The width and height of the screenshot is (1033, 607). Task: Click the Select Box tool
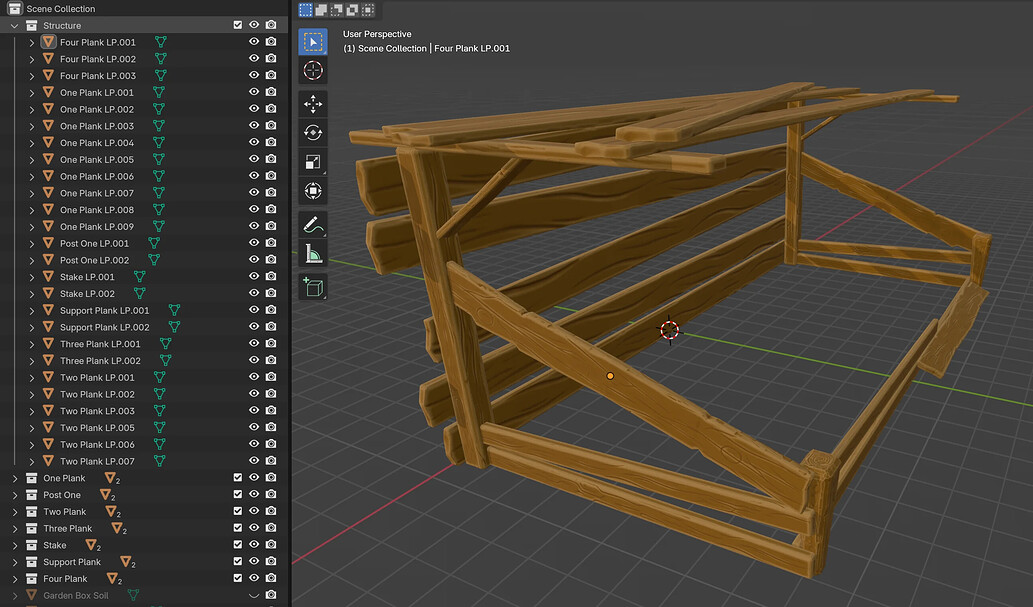[x=313, y=42]
